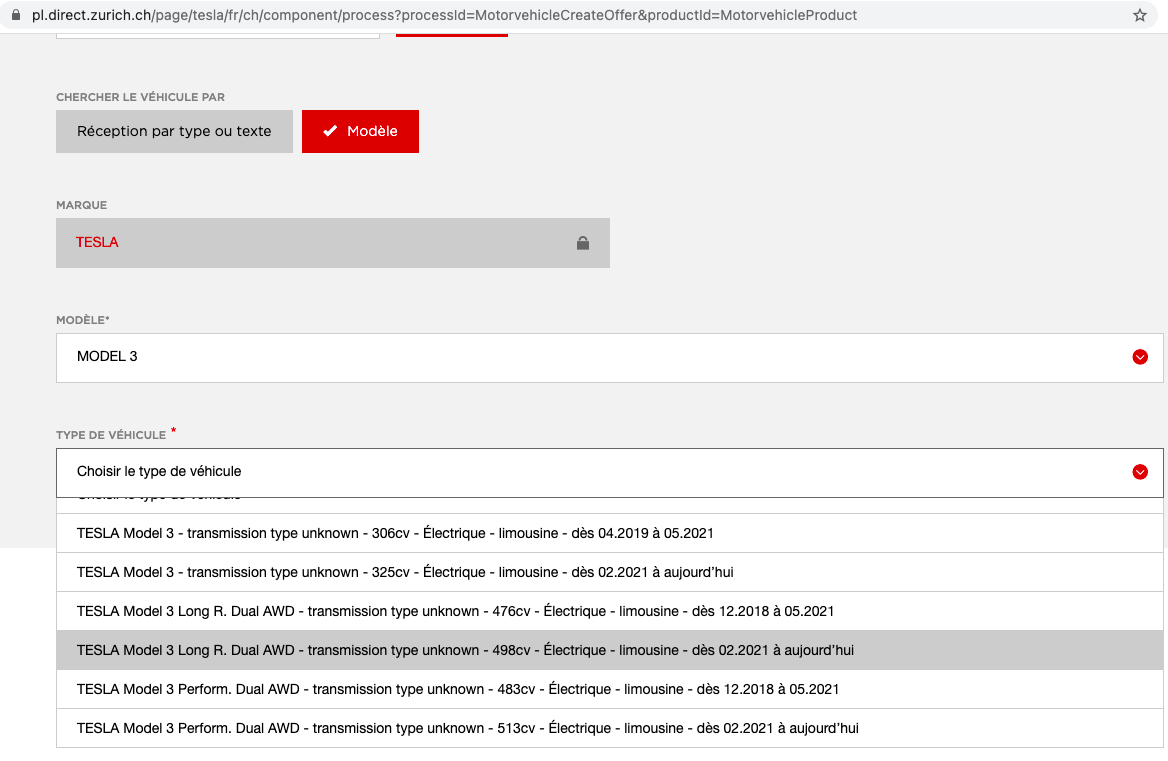Select Model 3 325cv dès 02.2021

(609, 572)
